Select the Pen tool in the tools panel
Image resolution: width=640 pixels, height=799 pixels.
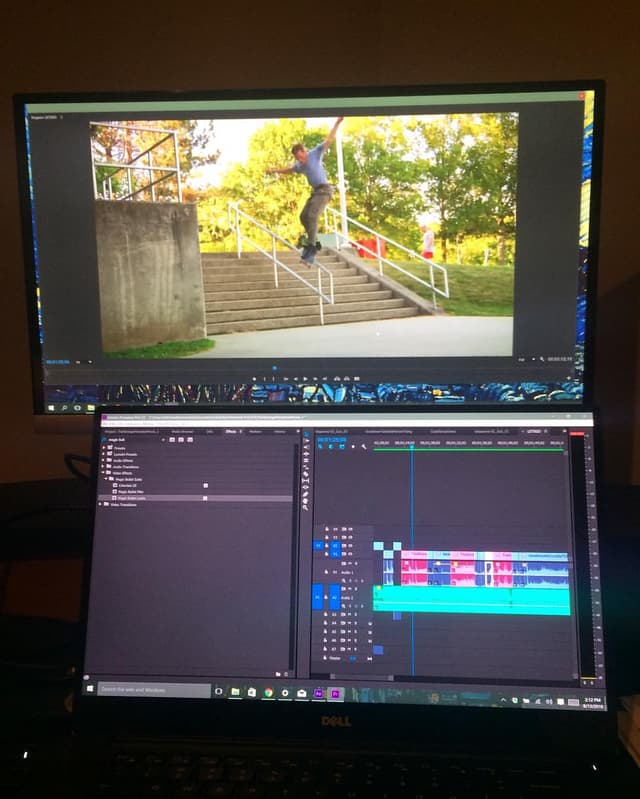tap(306, 494)
